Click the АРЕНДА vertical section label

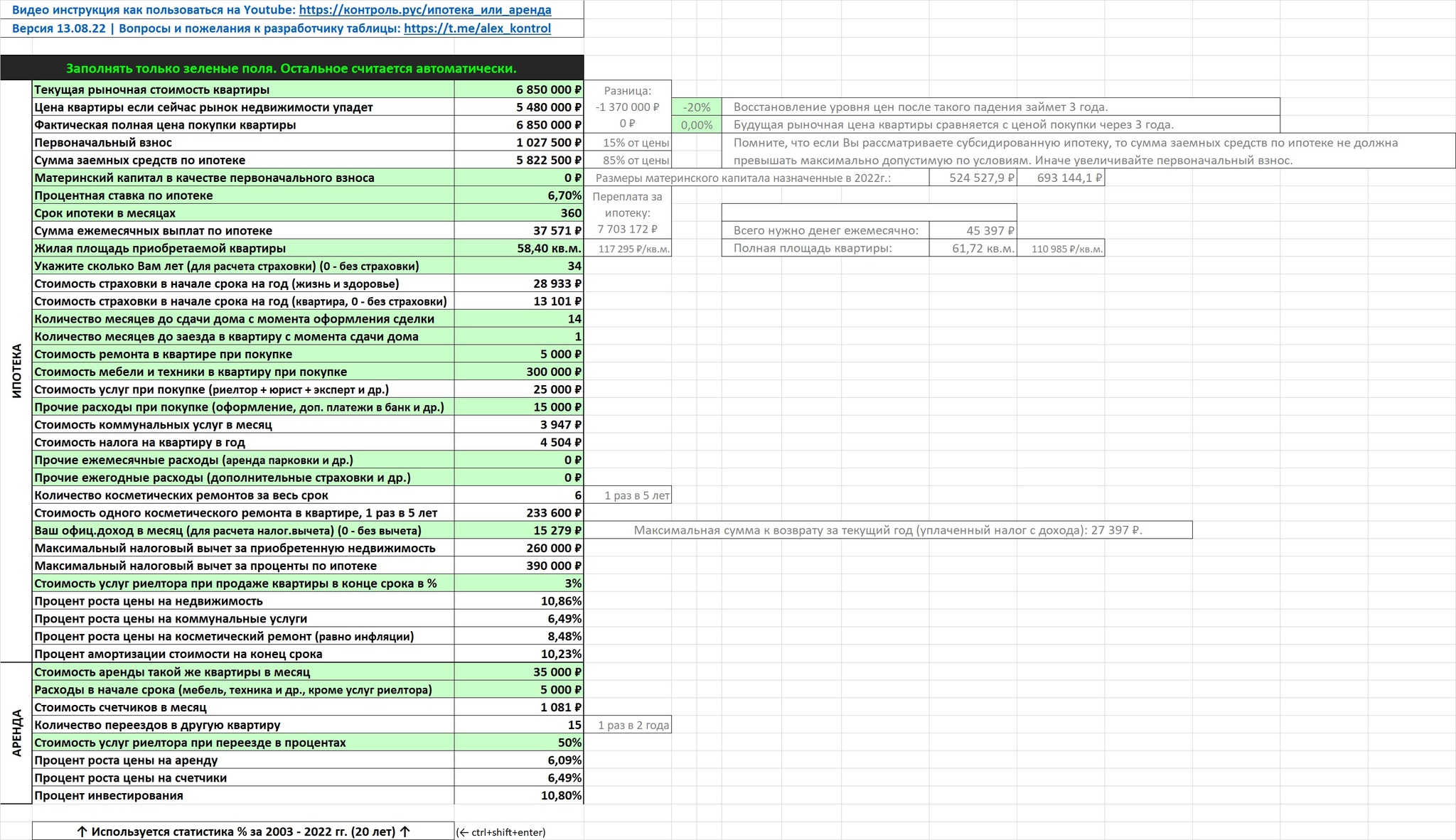(x=16, y=733)
